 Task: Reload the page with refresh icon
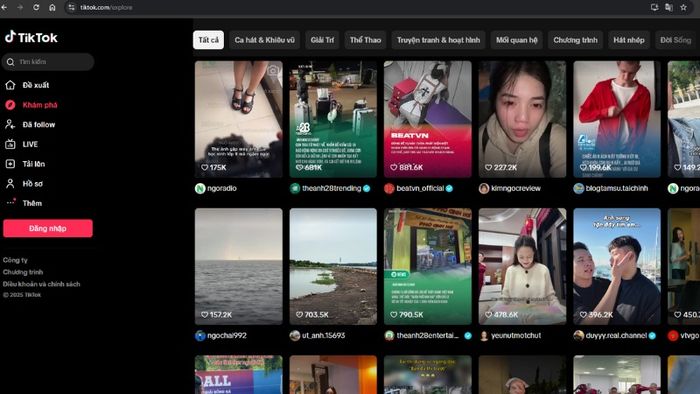(x=36, y=7)
